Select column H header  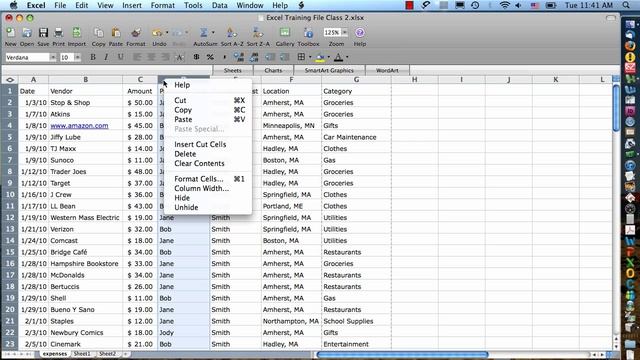[x=414, y=80]
